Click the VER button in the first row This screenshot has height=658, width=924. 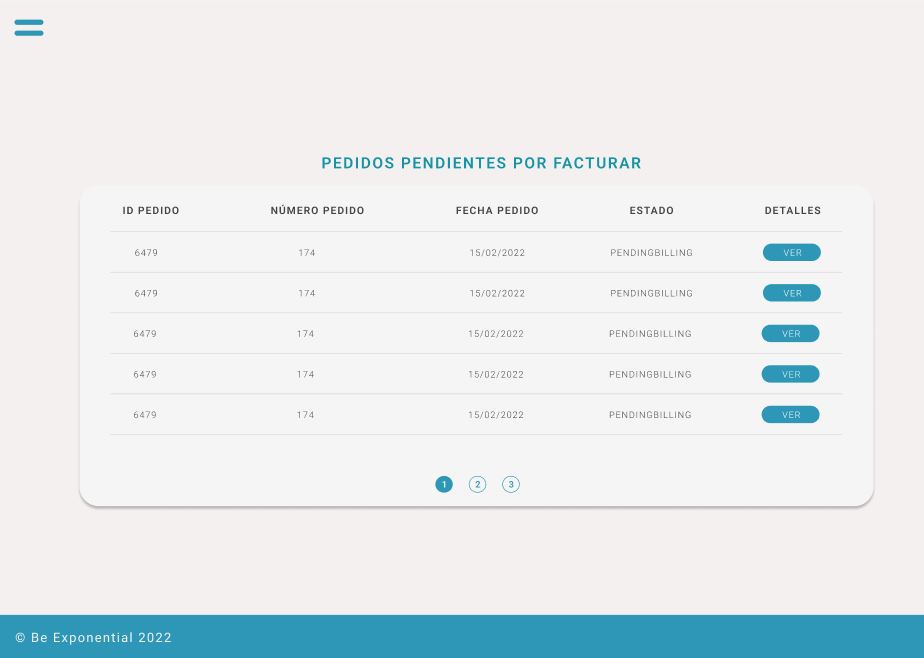791,252
